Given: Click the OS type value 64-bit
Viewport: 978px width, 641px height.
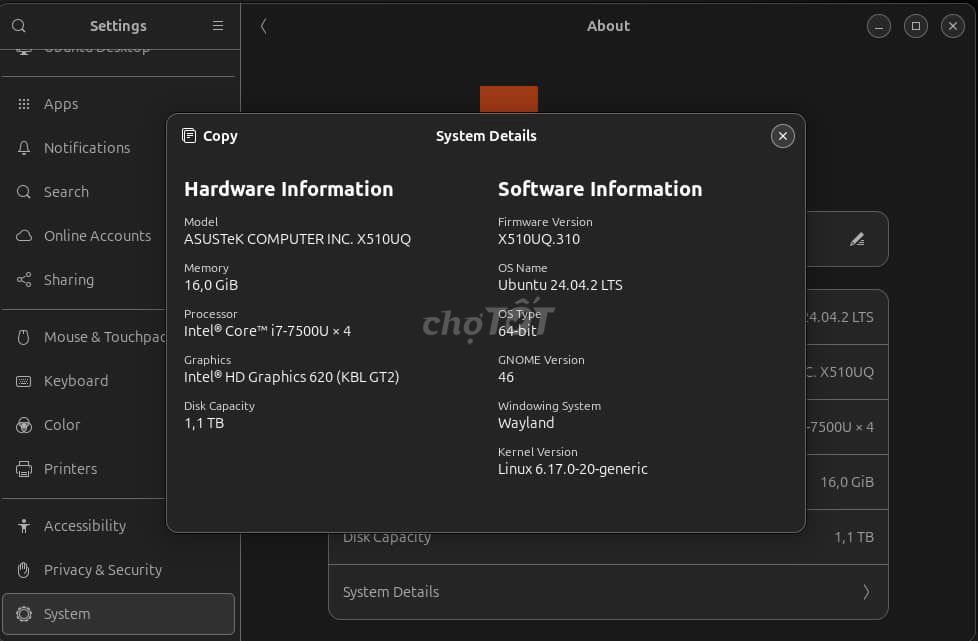Looking at the screenshot, I should 517,331.
